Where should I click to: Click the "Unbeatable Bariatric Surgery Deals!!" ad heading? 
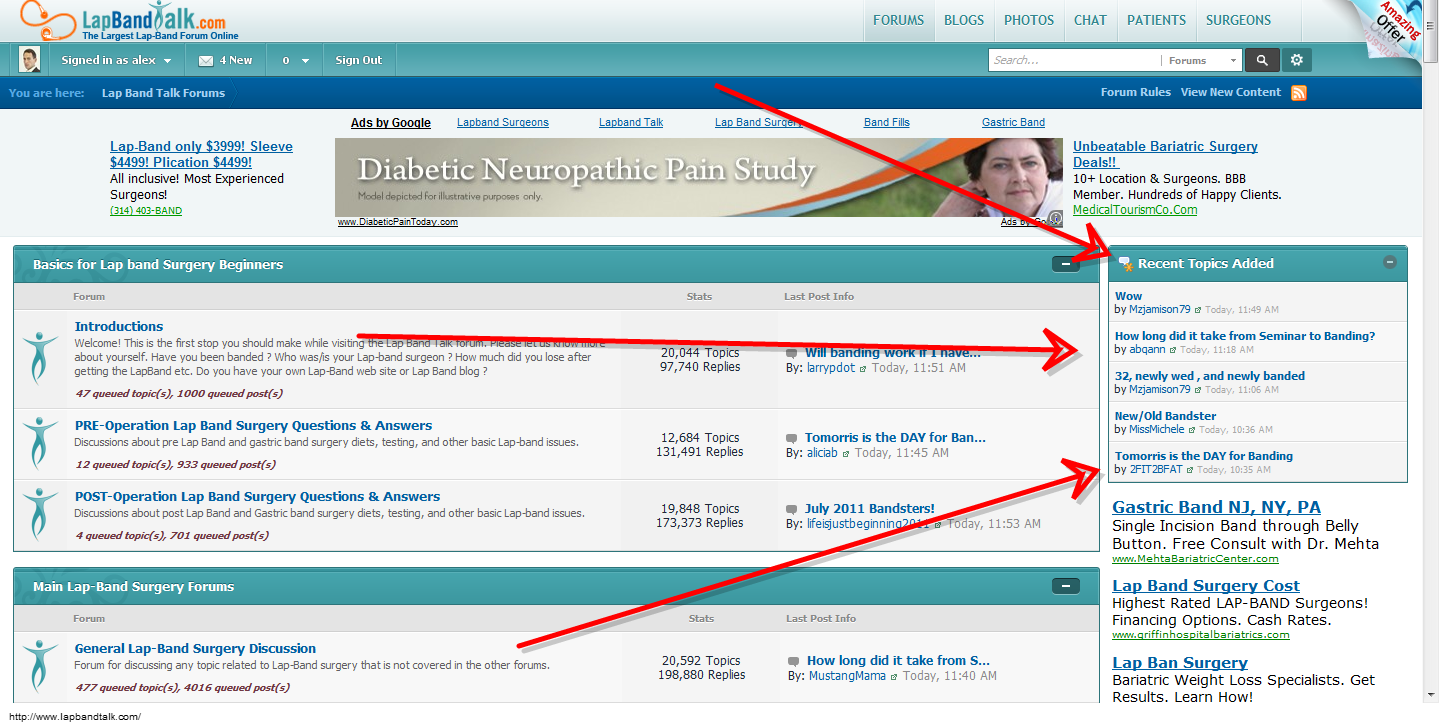tap(1166, 154)
